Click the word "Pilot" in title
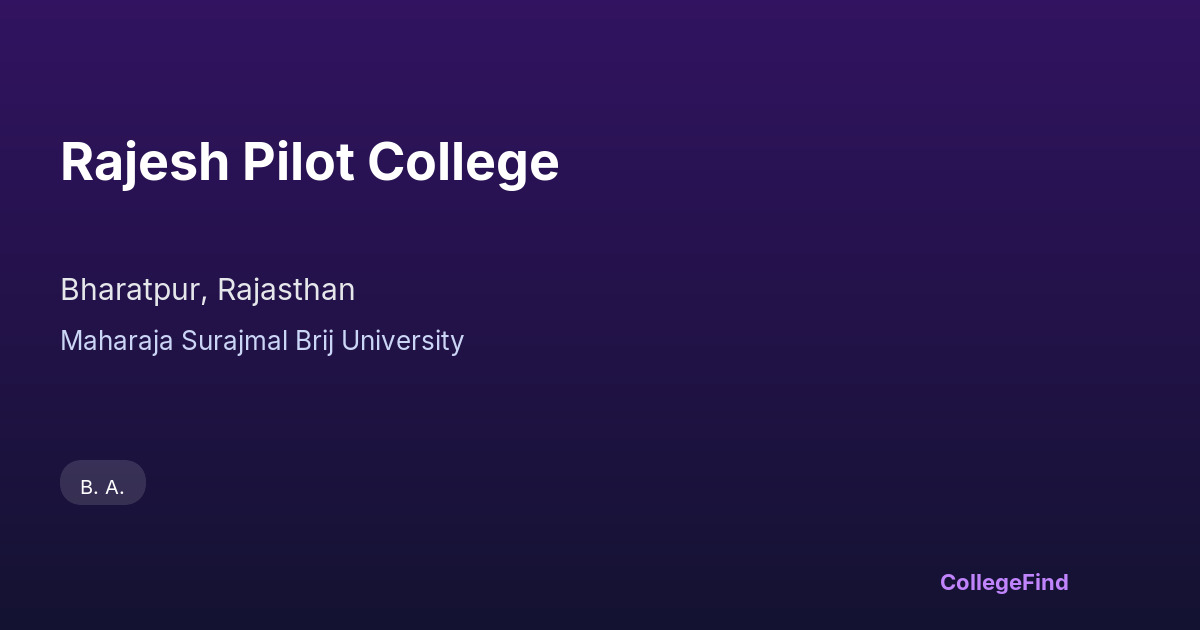The image size is (1200, 630). pos(298,162)
